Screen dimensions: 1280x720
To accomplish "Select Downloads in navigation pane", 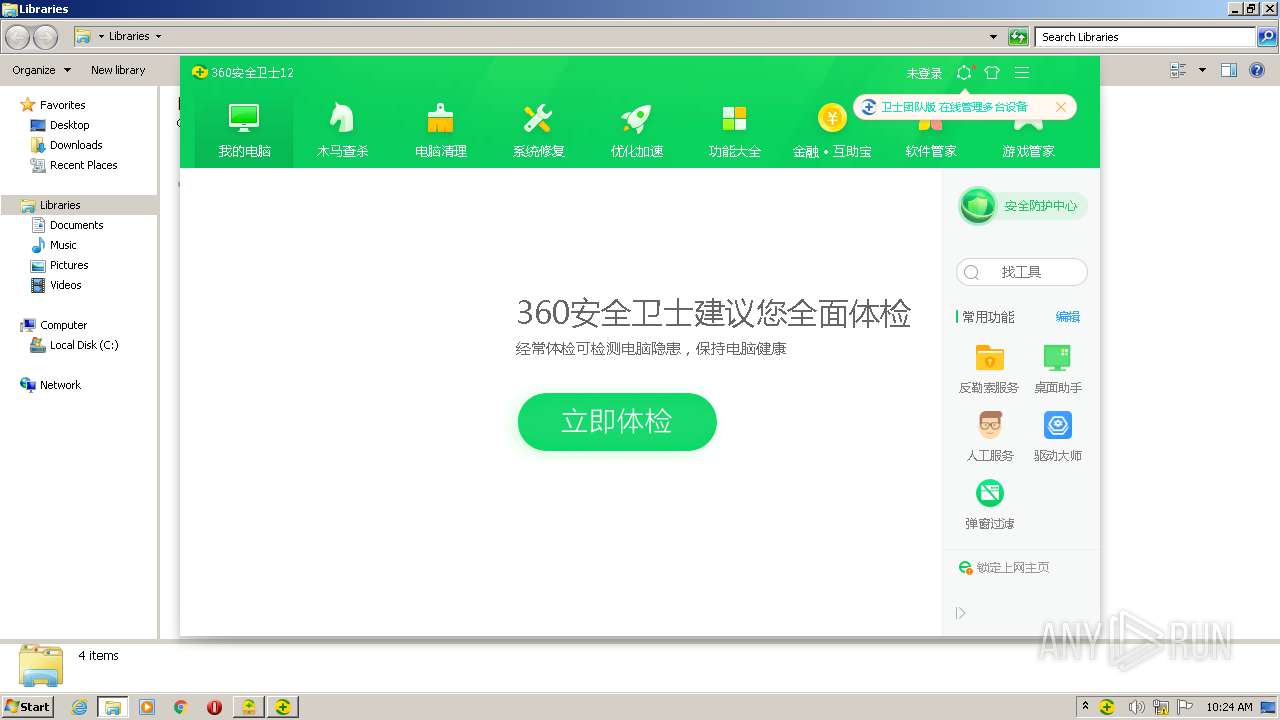I will [76, 145].
